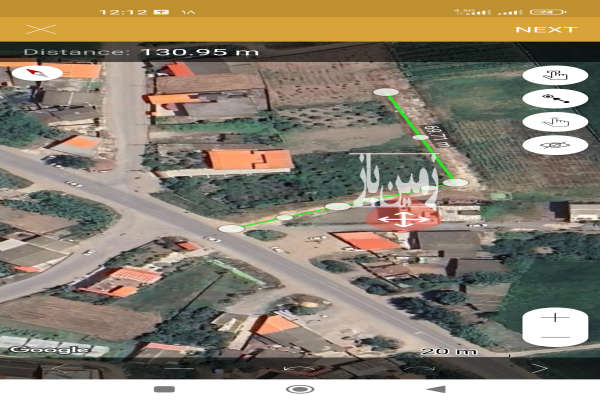The height and width of the screenshot is (400, 600).
Task: Tap the midpoint handle on upper green segment
Action: 421,137
